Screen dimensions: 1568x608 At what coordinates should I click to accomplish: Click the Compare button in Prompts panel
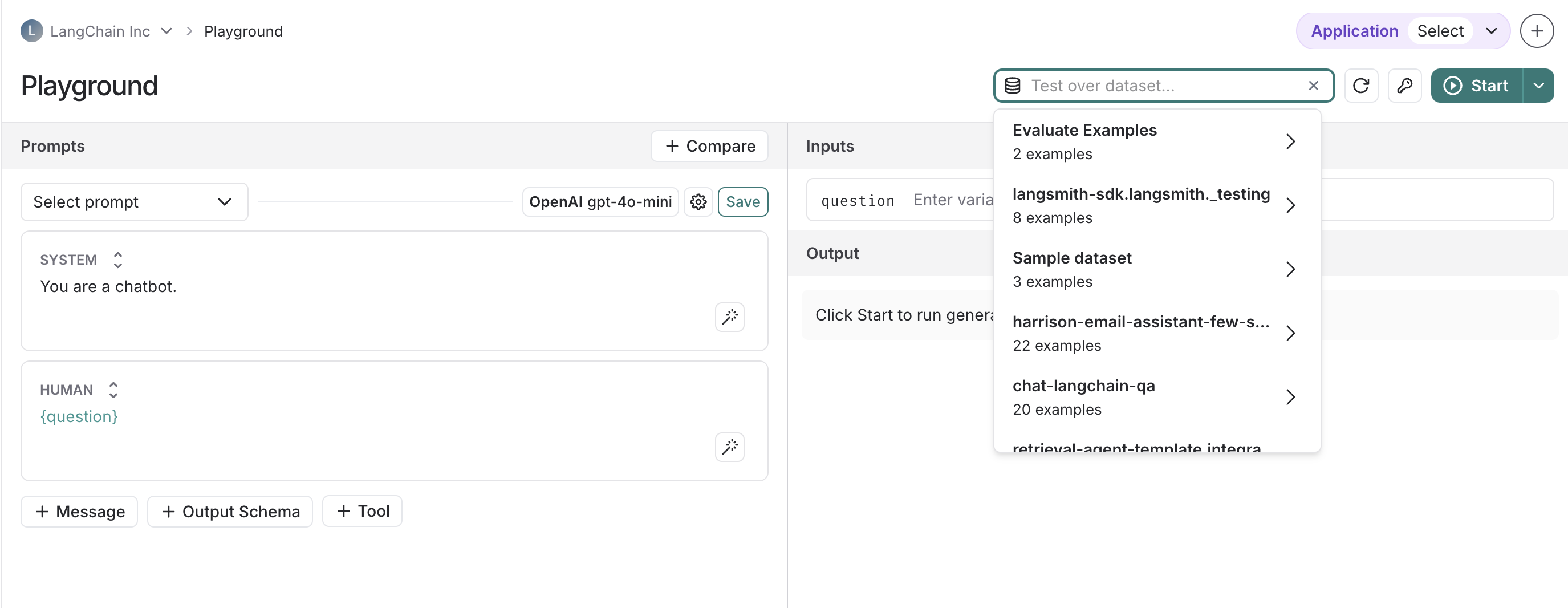pyautogui.click(x=709, y=146)
